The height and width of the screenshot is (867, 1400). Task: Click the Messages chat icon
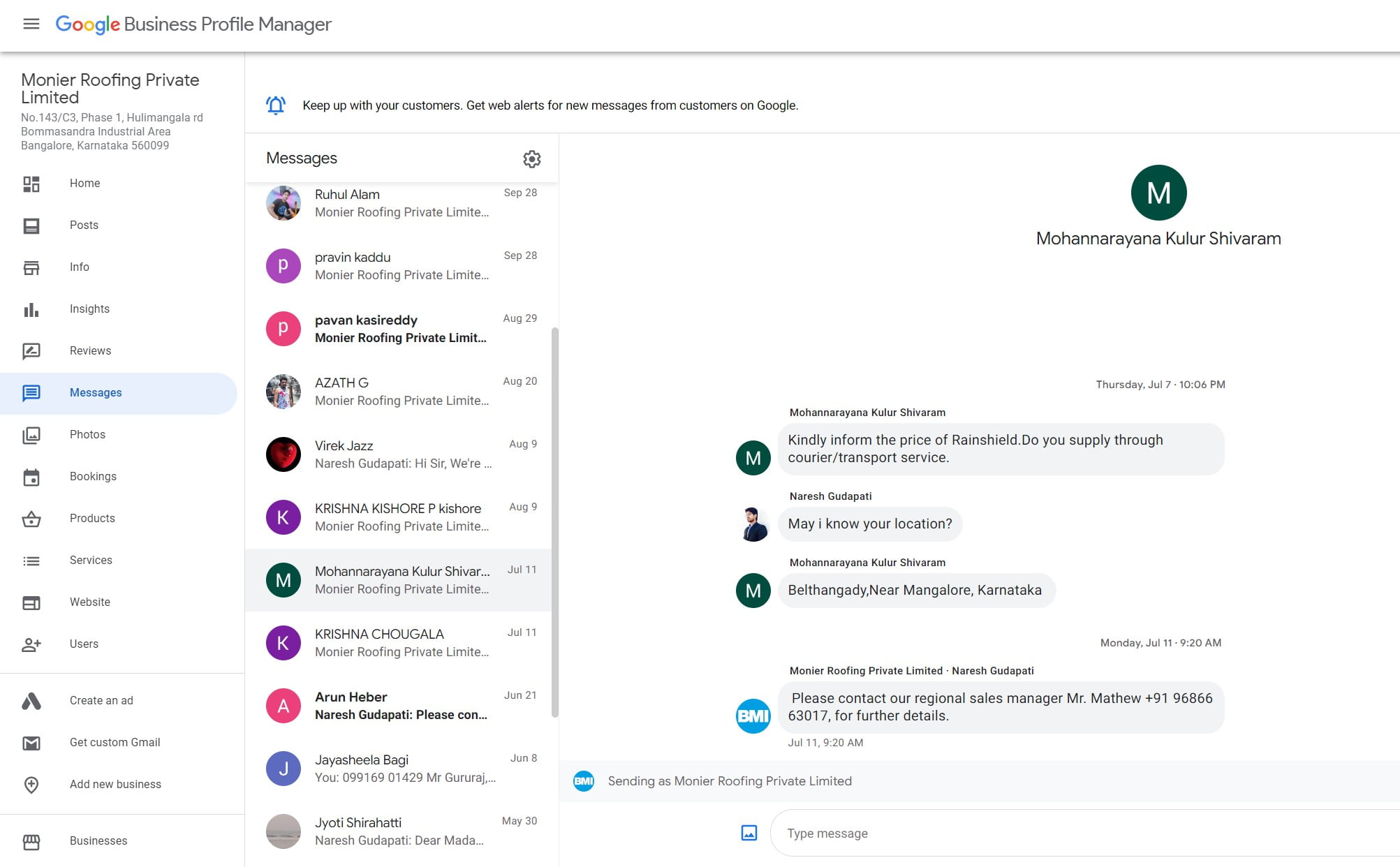[x=31, y=393]
